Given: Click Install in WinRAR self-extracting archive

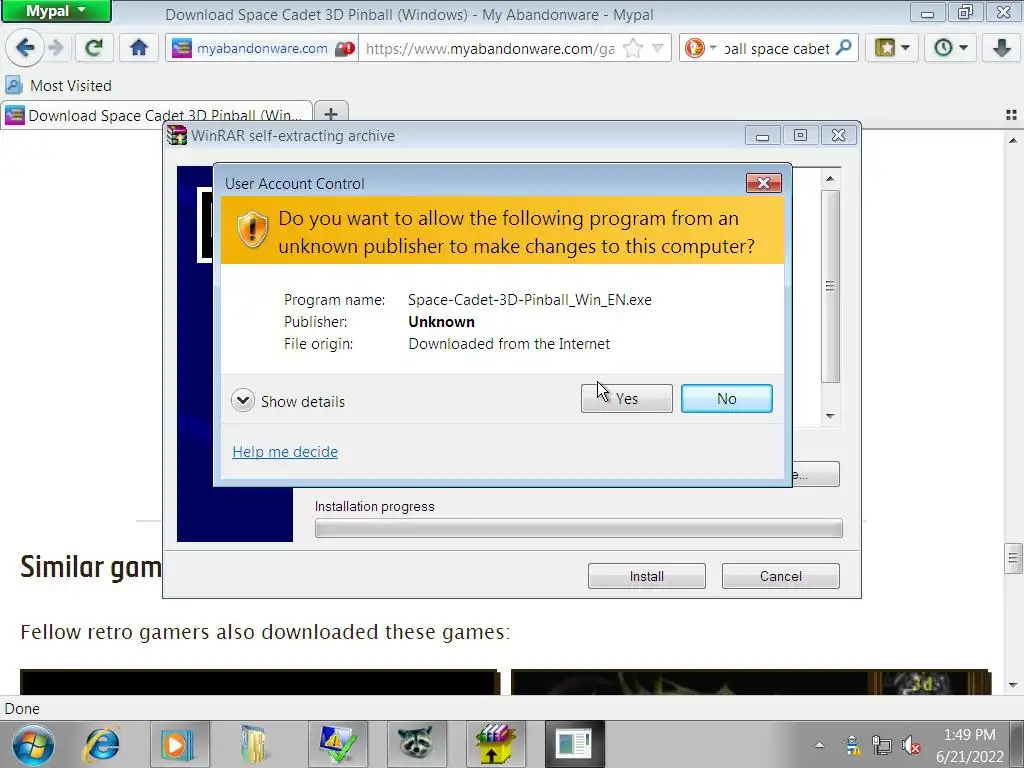Looking at the screenshot, I should [x=647, y=576].
